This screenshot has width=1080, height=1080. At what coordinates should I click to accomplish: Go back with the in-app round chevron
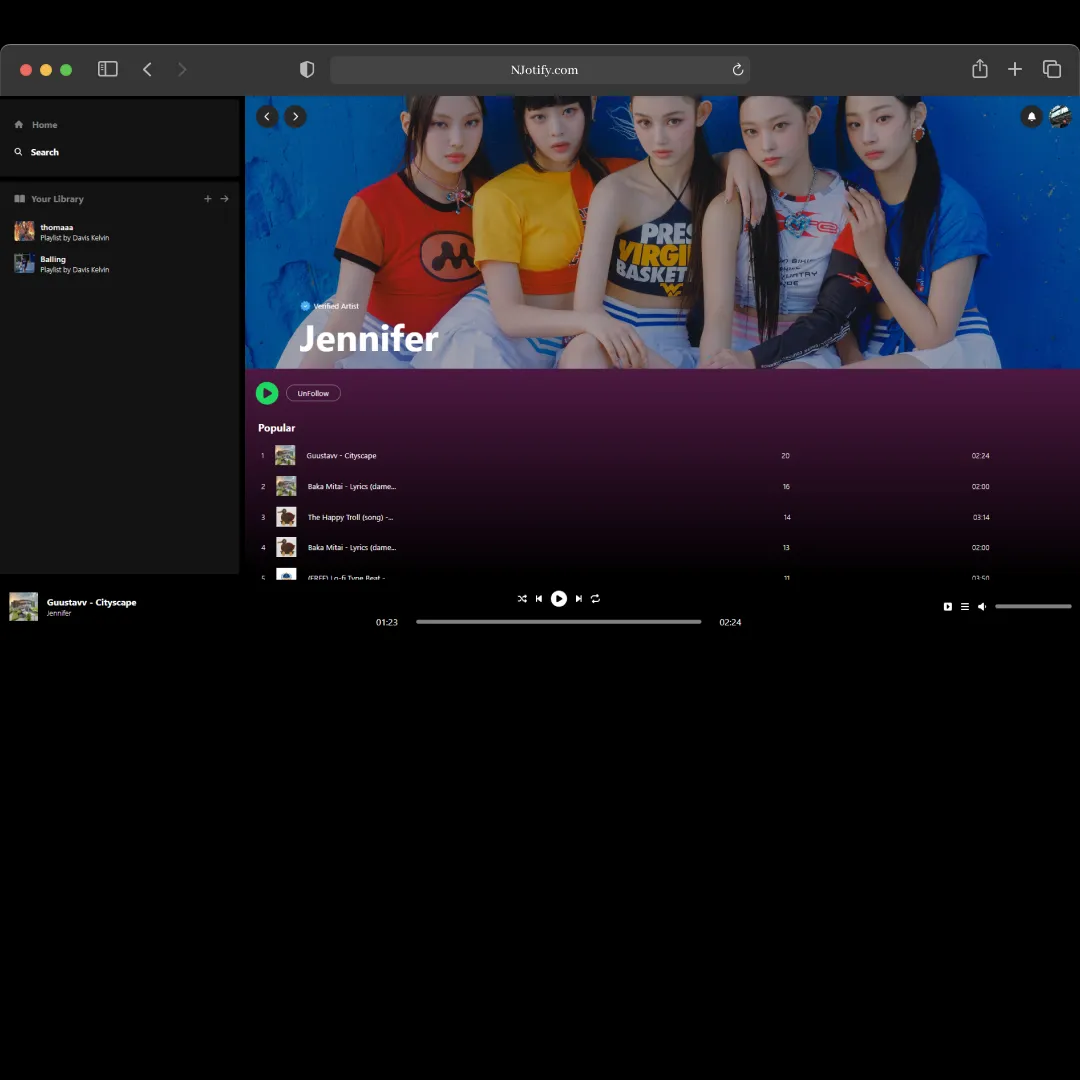267,116
